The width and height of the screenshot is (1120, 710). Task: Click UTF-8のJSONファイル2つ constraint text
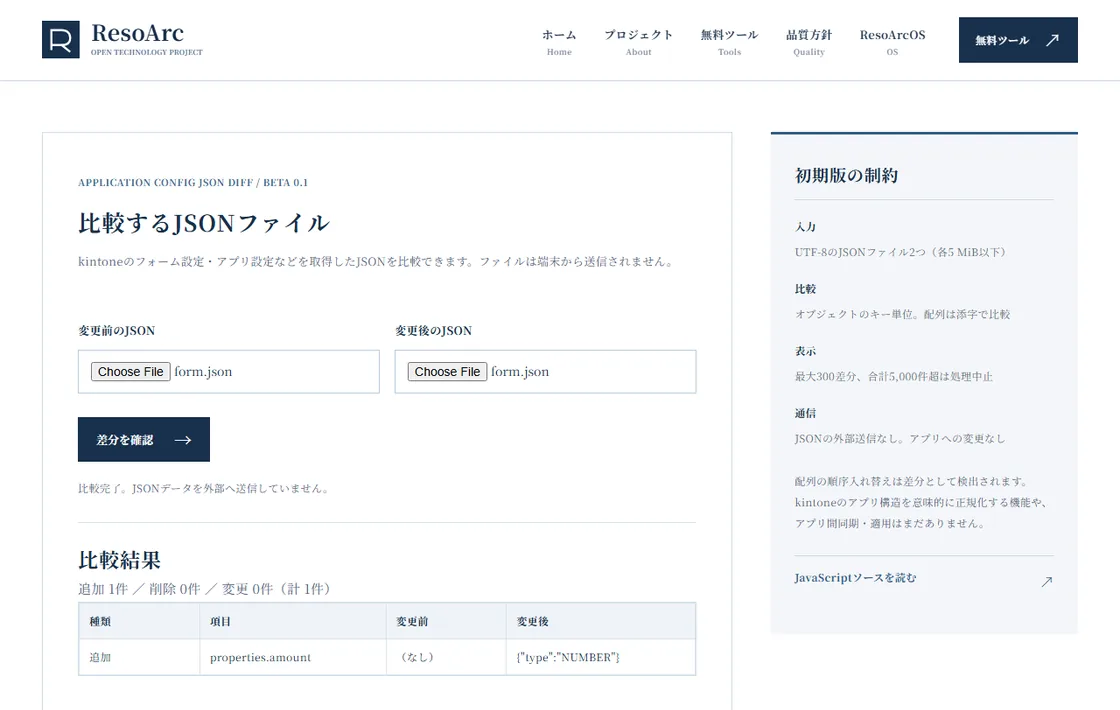click(901, 252)
